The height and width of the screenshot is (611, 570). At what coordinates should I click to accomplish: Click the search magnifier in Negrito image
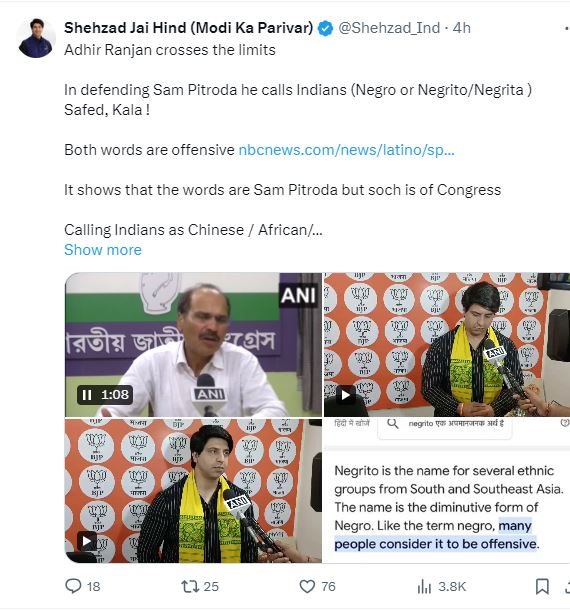click(x=393, y=424)
